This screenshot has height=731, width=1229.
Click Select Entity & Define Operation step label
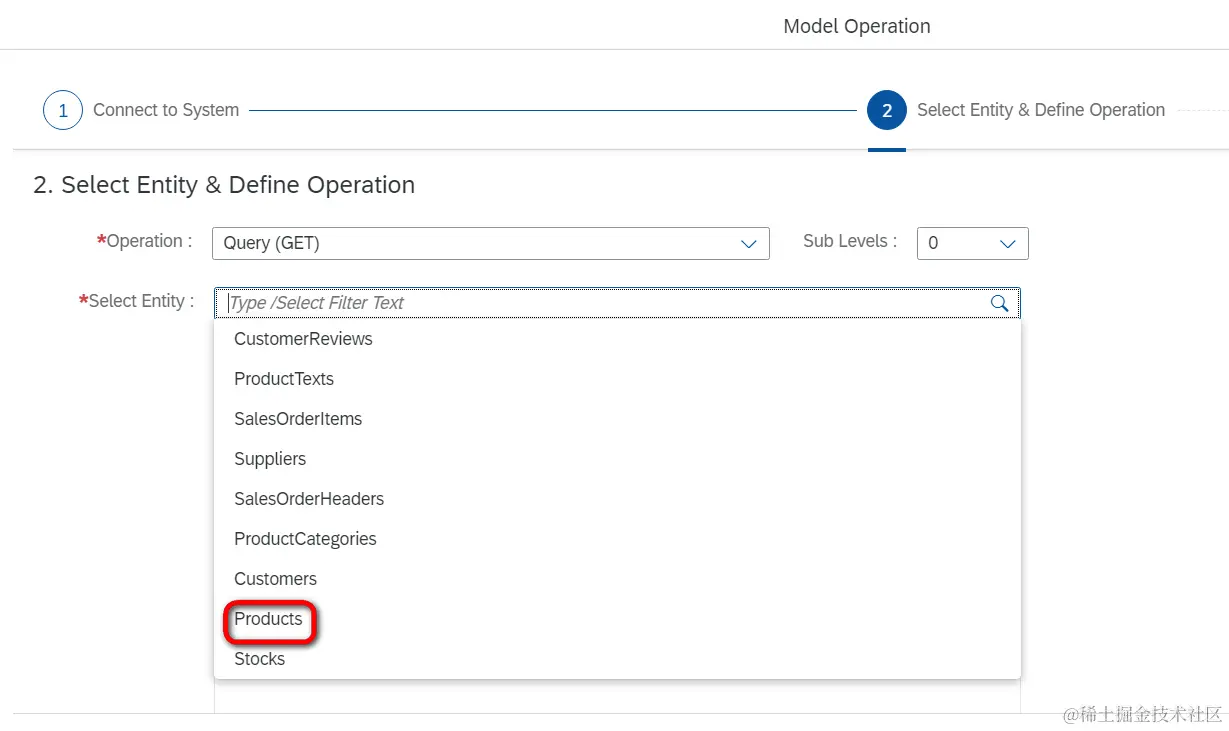[1040, 110]
